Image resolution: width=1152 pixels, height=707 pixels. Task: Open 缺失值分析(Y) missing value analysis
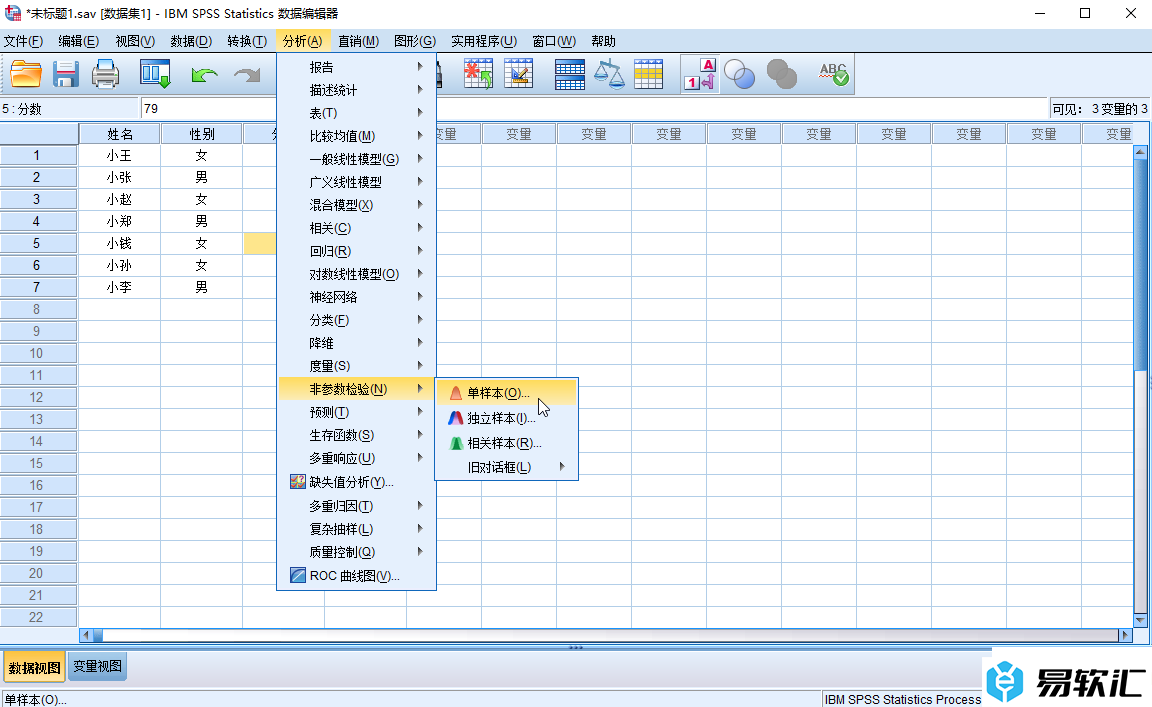click(356, 482)
